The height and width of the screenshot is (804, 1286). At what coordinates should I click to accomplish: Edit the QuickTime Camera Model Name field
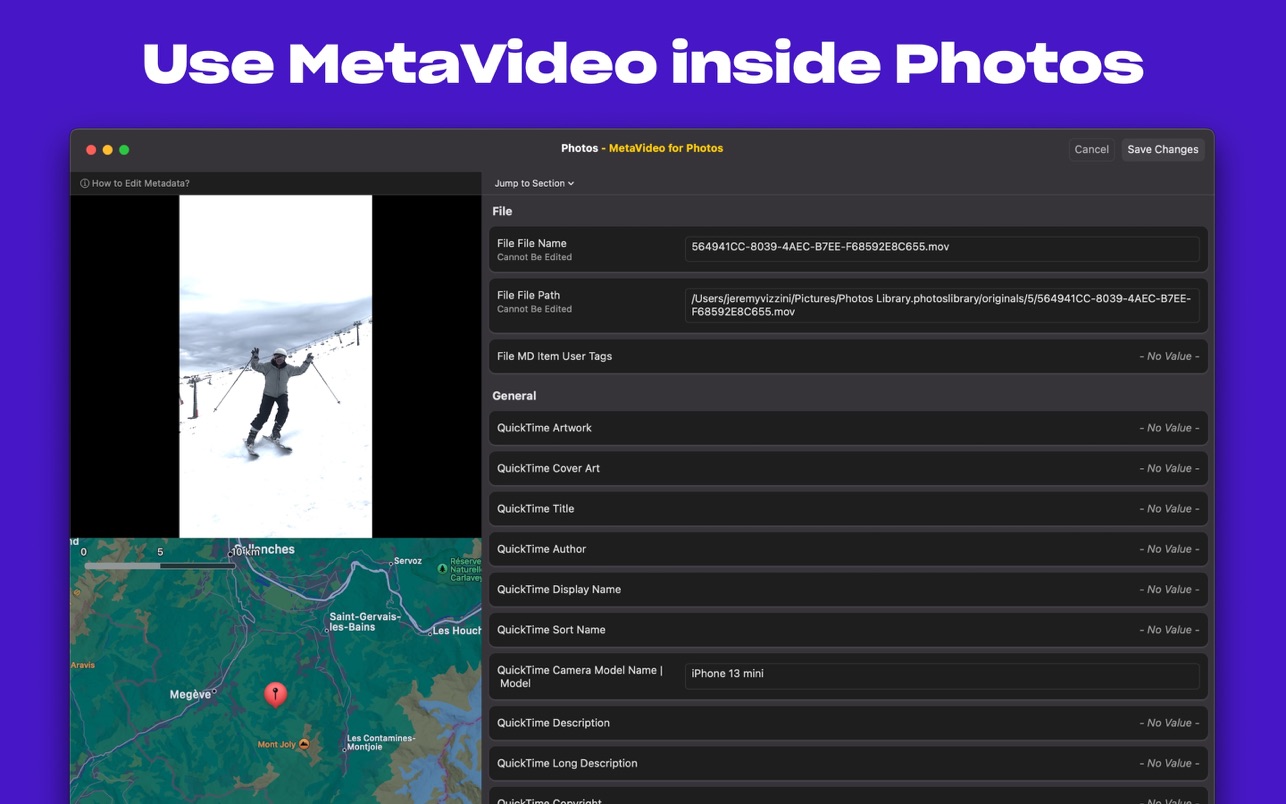[x=941, y=674]
